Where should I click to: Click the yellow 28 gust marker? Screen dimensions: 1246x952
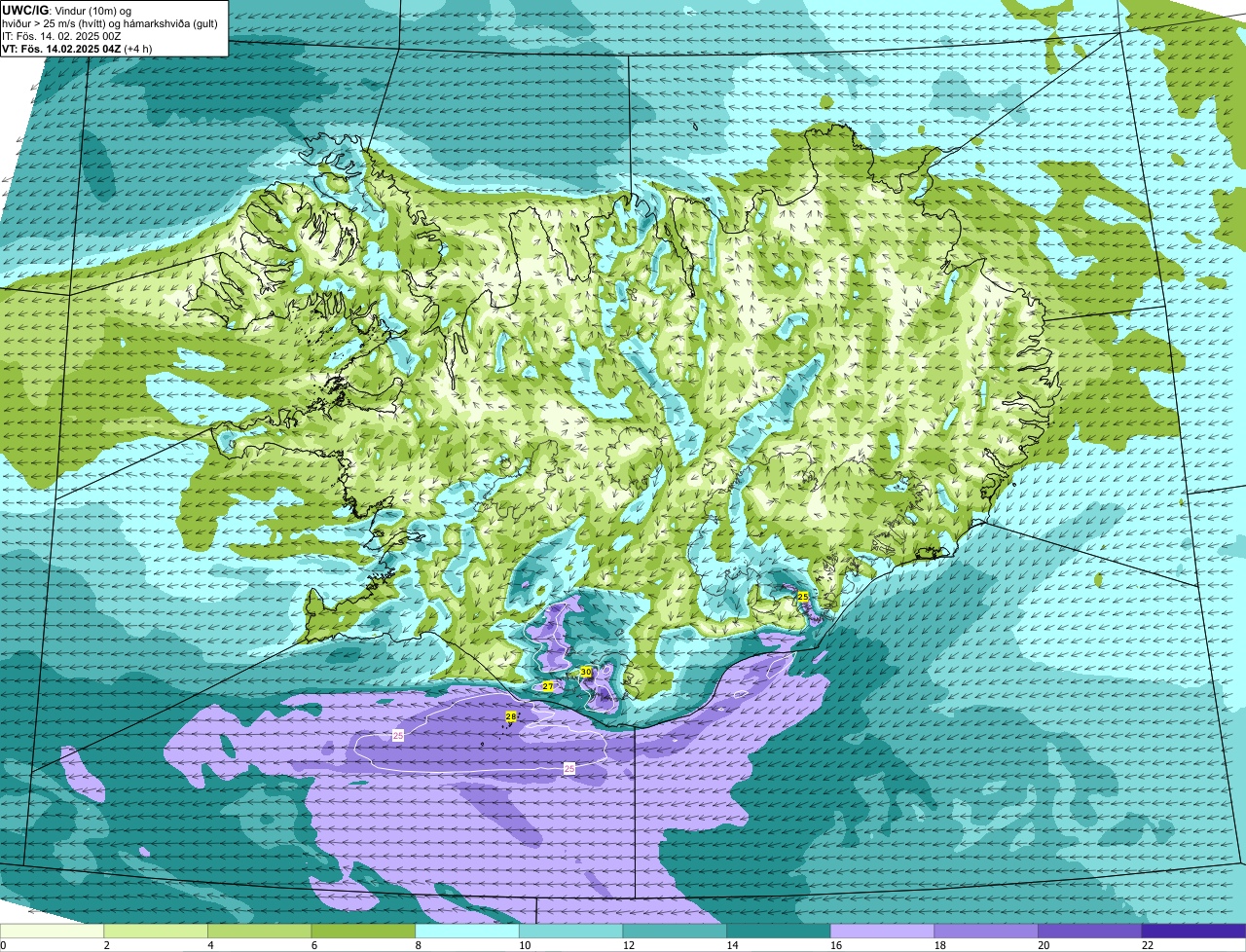click(511, 716)
